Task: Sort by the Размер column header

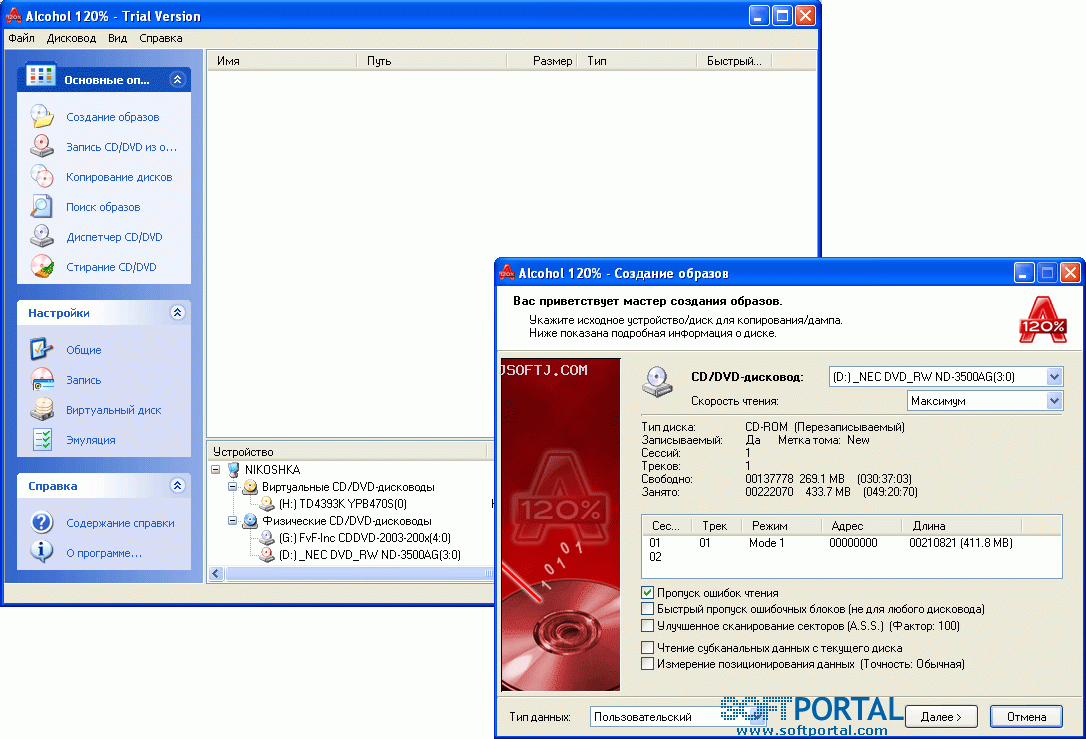Action: 542,61
